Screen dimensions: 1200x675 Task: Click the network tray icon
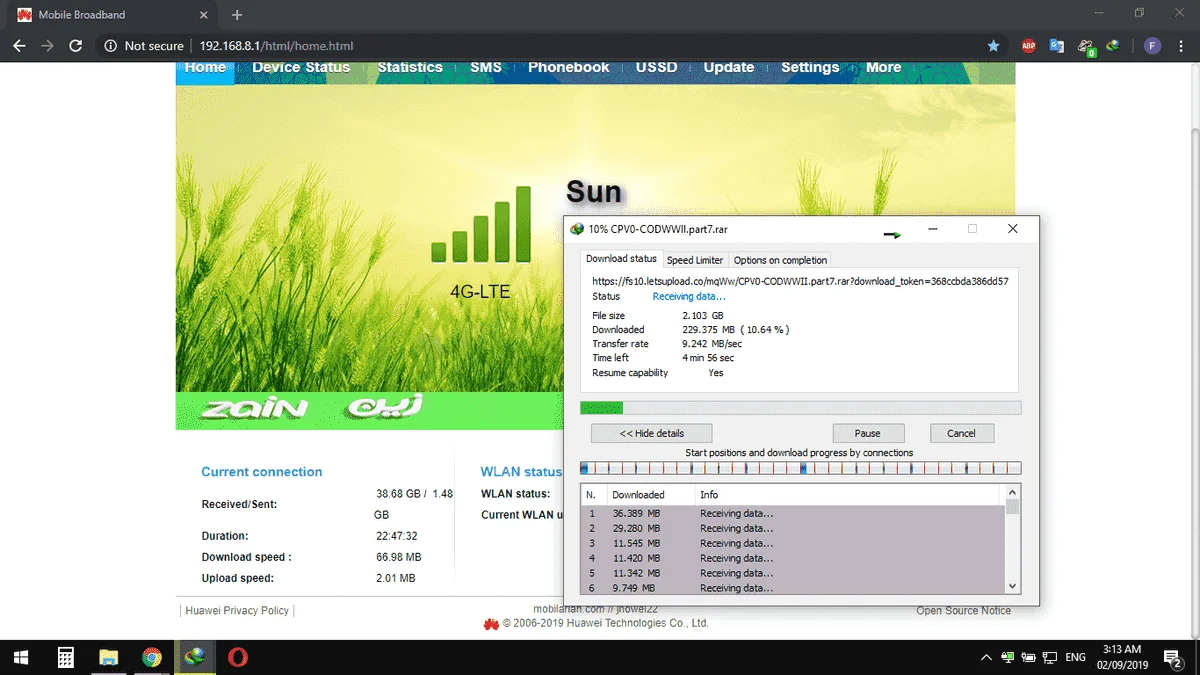(1051, 658)
